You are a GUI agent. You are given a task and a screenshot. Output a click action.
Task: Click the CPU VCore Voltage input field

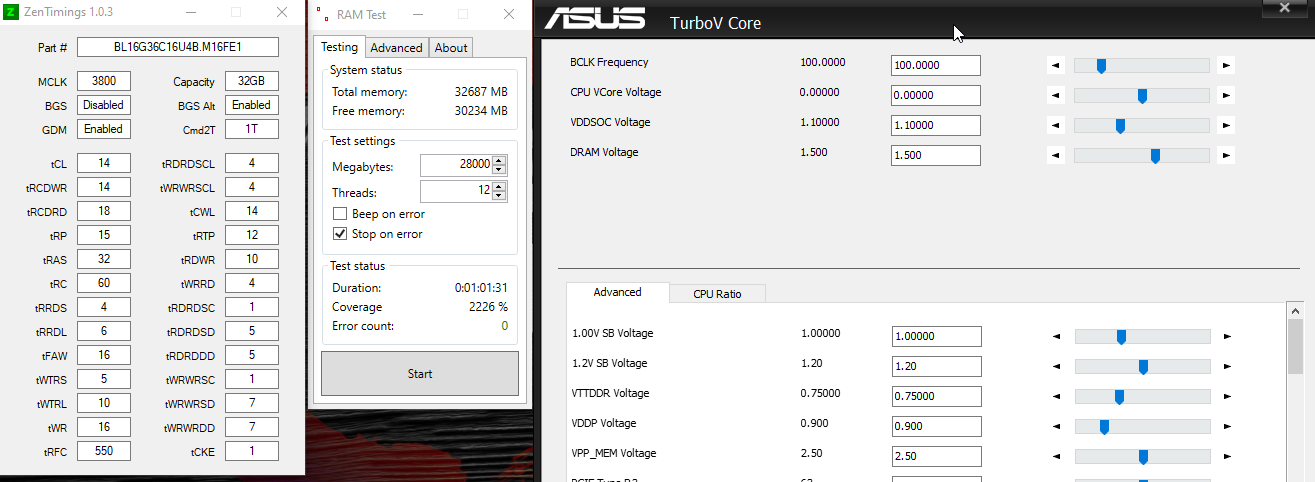click(x=936, y=95)
